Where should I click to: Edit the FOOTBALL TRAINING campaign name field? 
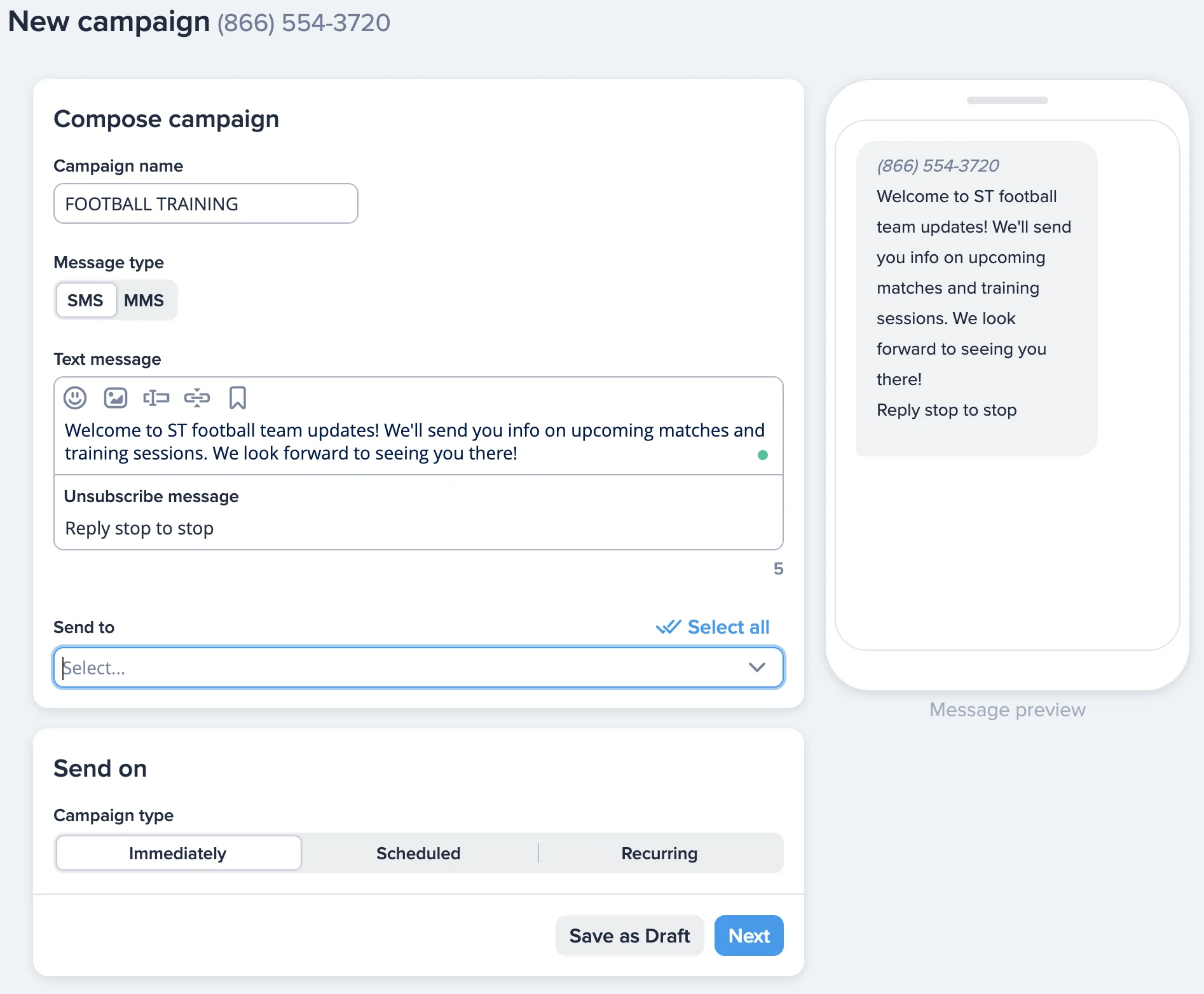(205, 203)
